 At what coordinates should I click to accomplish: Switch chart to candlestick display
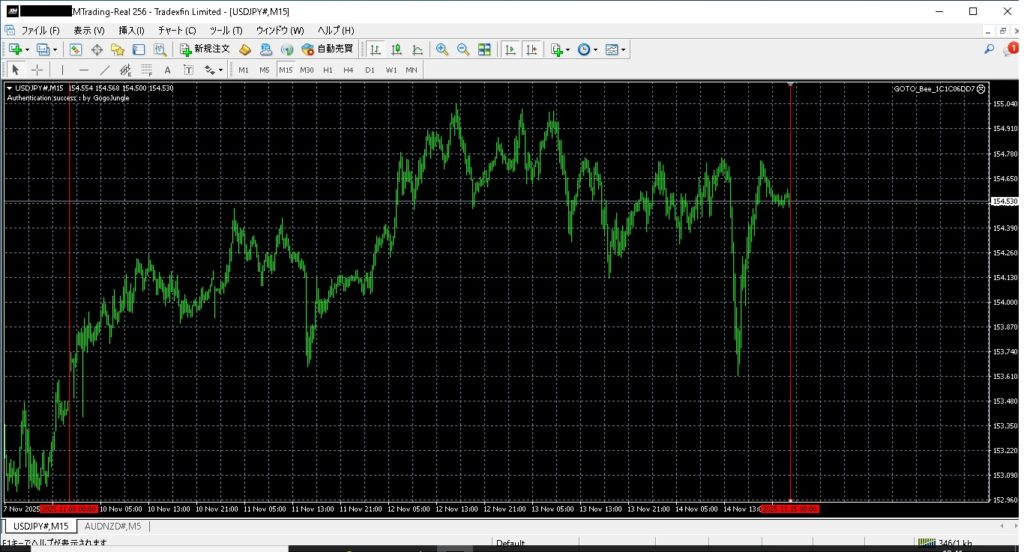[x=396, y=49]
